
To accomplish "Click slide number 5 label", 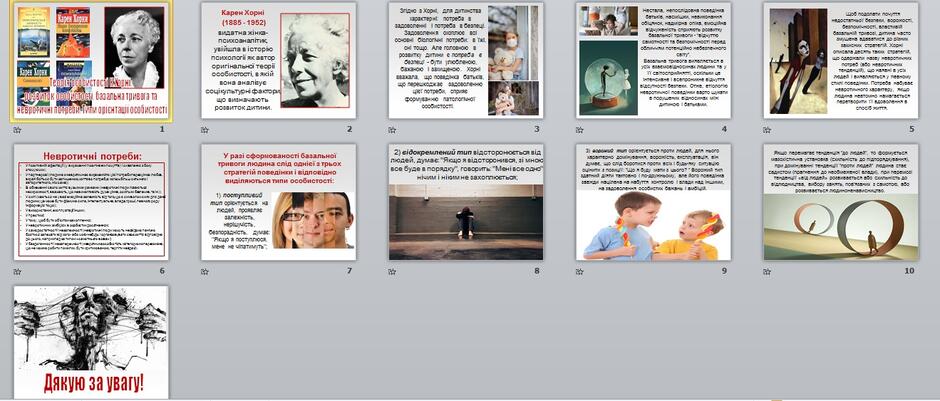I will pos(912,129).
